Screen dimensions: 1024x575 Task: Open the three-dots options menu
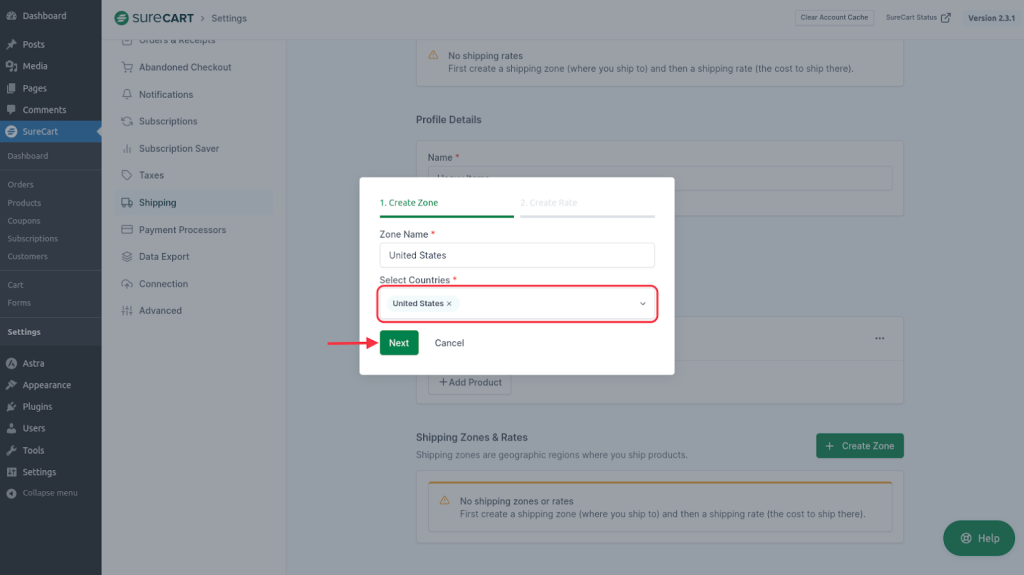point(880,338)
